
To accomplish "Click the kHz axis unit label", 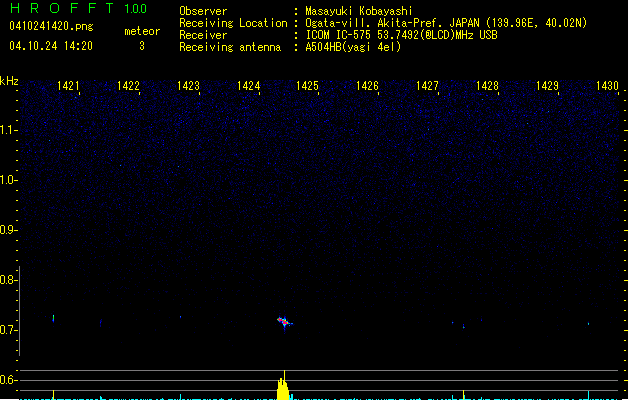I will point(9,81).
